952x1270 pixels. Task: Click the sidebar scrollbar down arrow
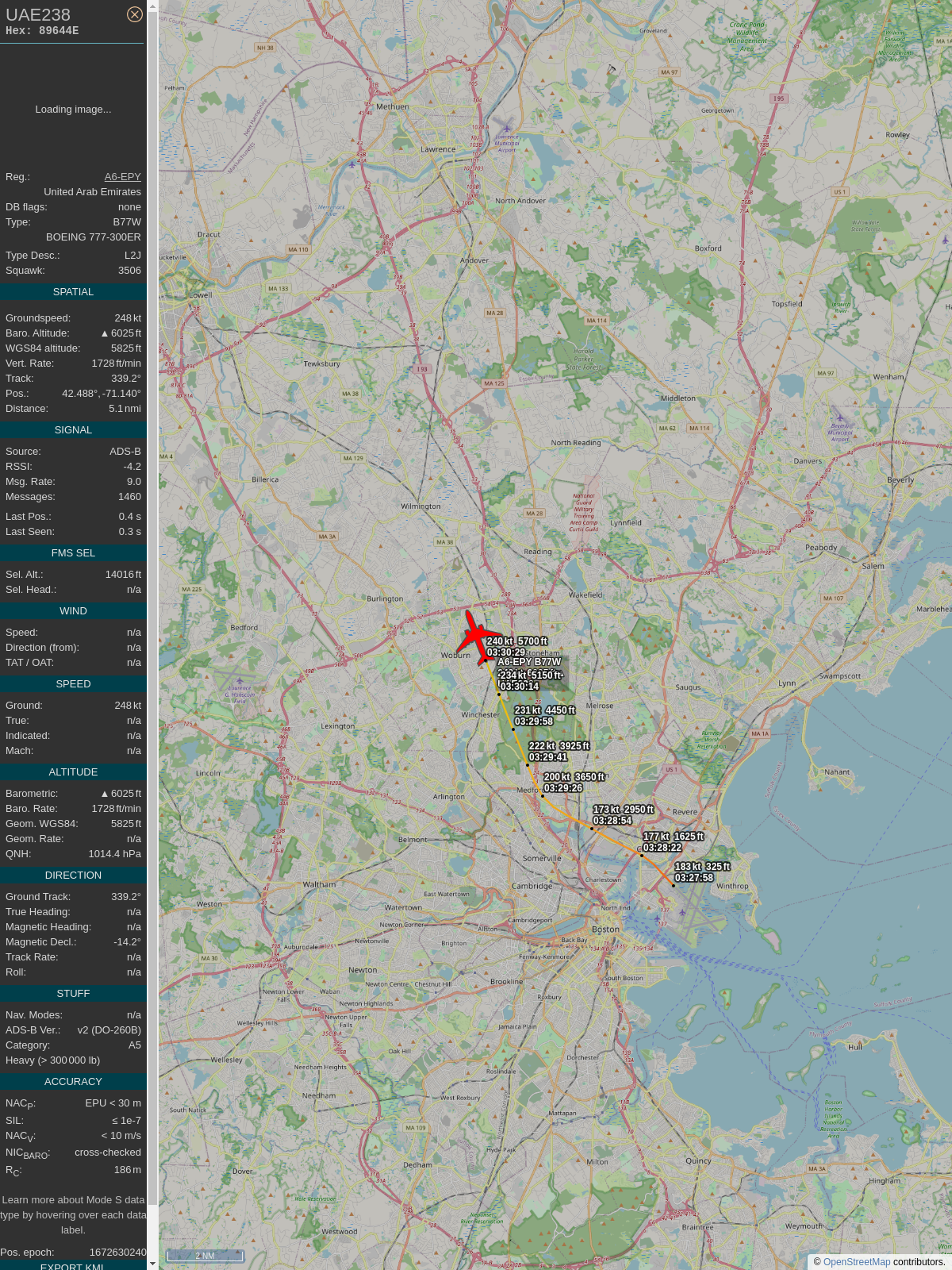152,1264
